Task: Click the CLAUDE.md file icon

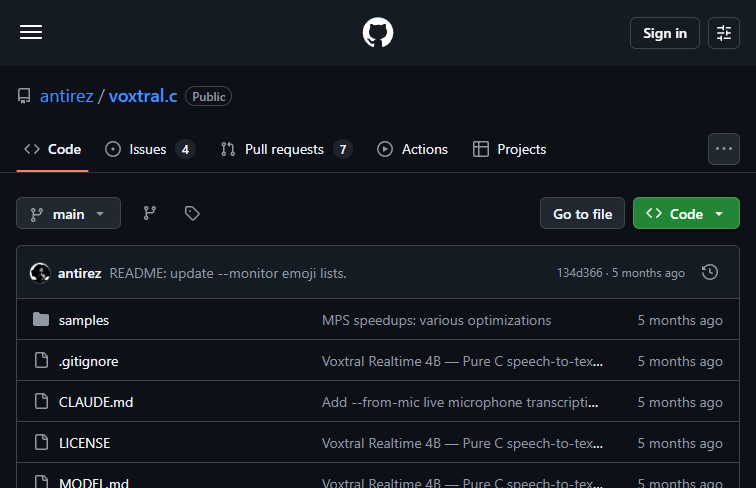Action: pyautogui.click(x=41, y=401)
